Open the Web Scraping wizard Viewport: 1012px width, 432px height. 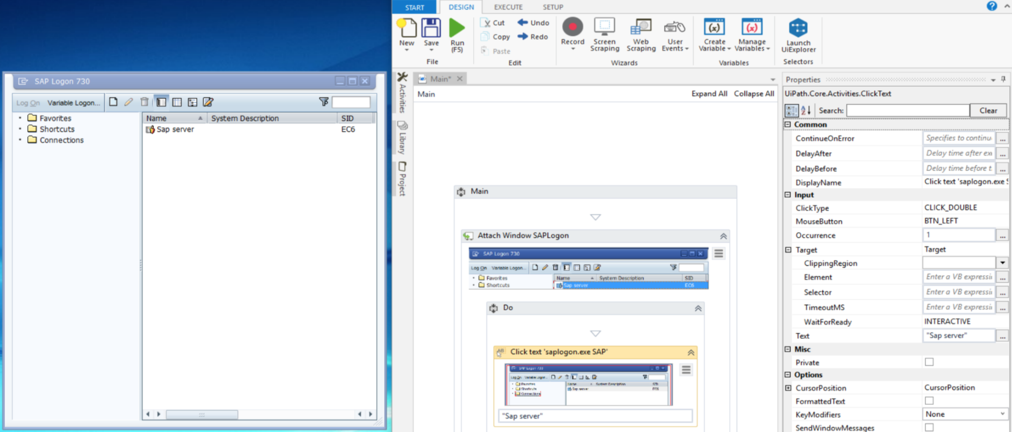pos(640,28)
